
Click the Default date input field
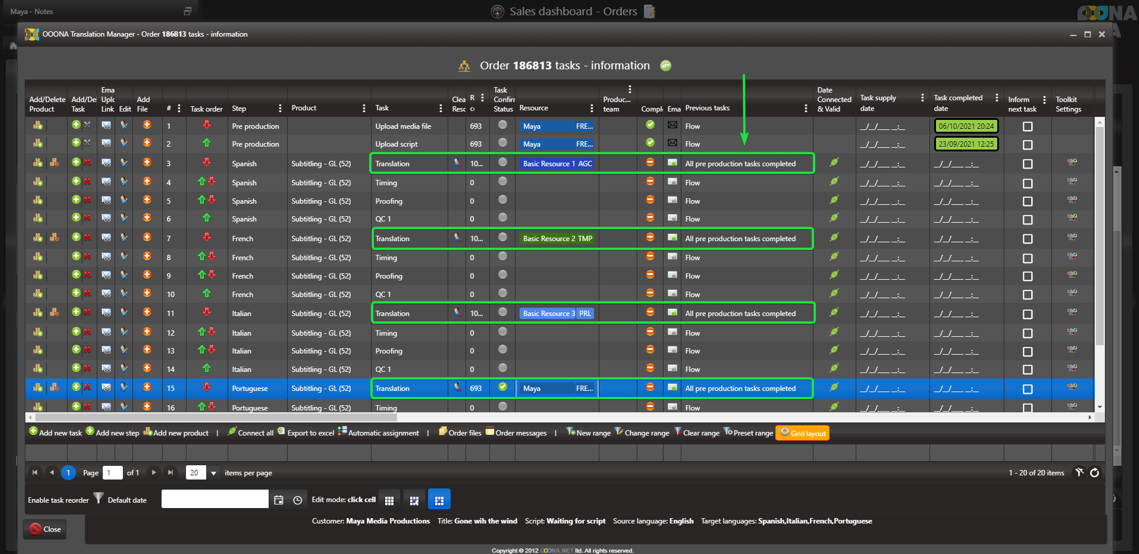coord(215,499)
